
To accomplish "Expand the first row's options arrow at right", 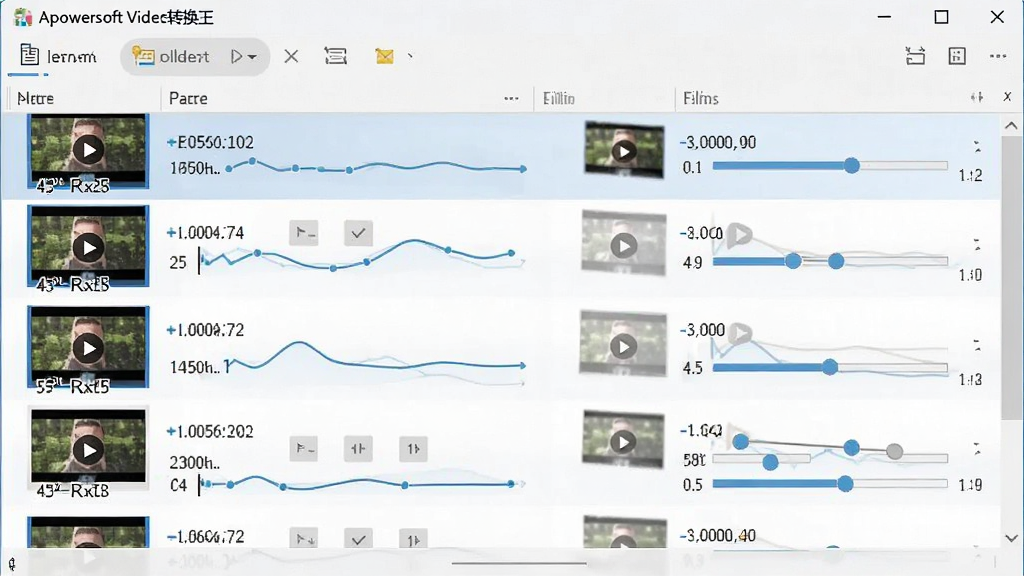I will point(977,147).
